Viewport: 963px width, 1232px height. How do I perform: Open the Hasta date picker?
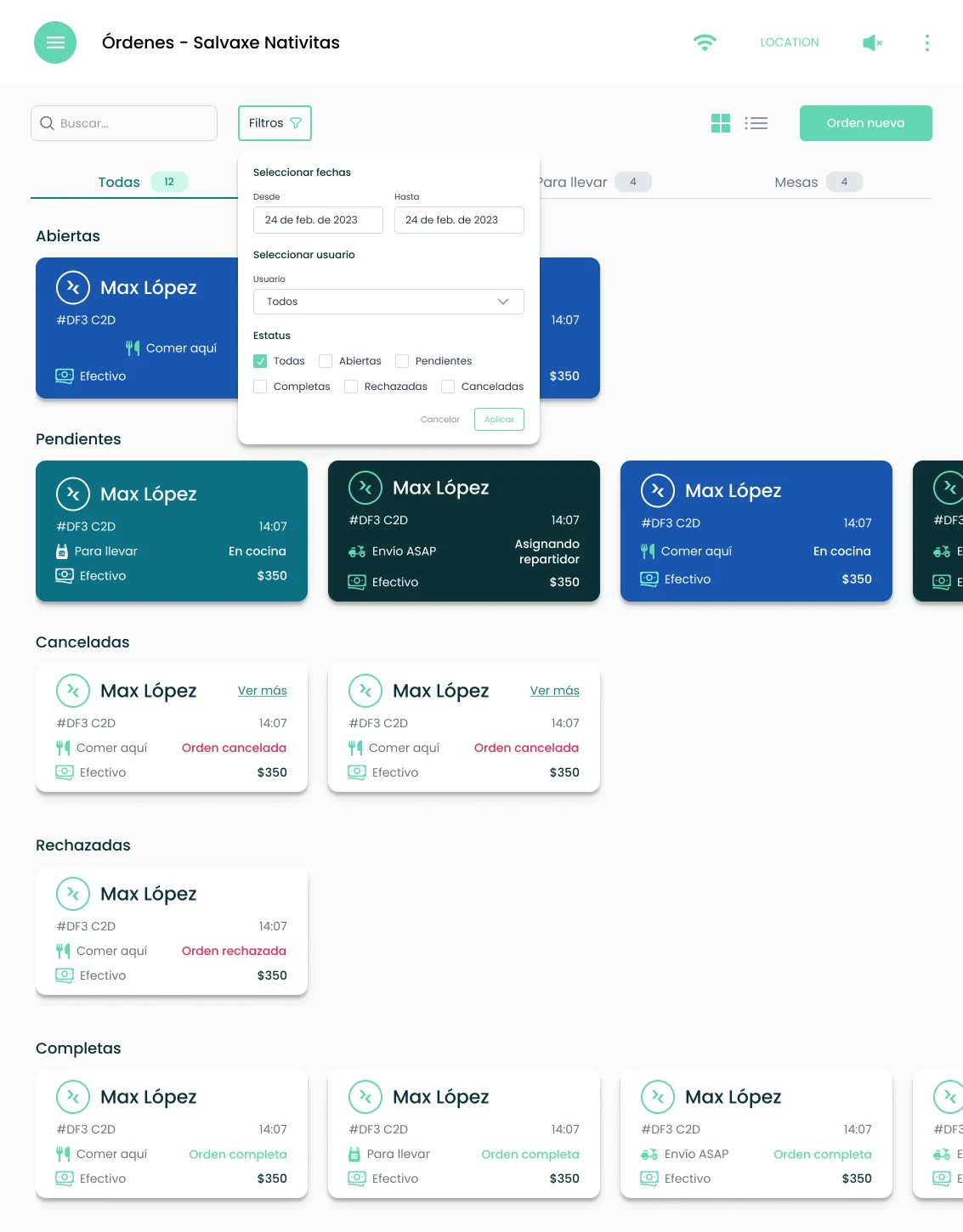[x=459, y=220]
